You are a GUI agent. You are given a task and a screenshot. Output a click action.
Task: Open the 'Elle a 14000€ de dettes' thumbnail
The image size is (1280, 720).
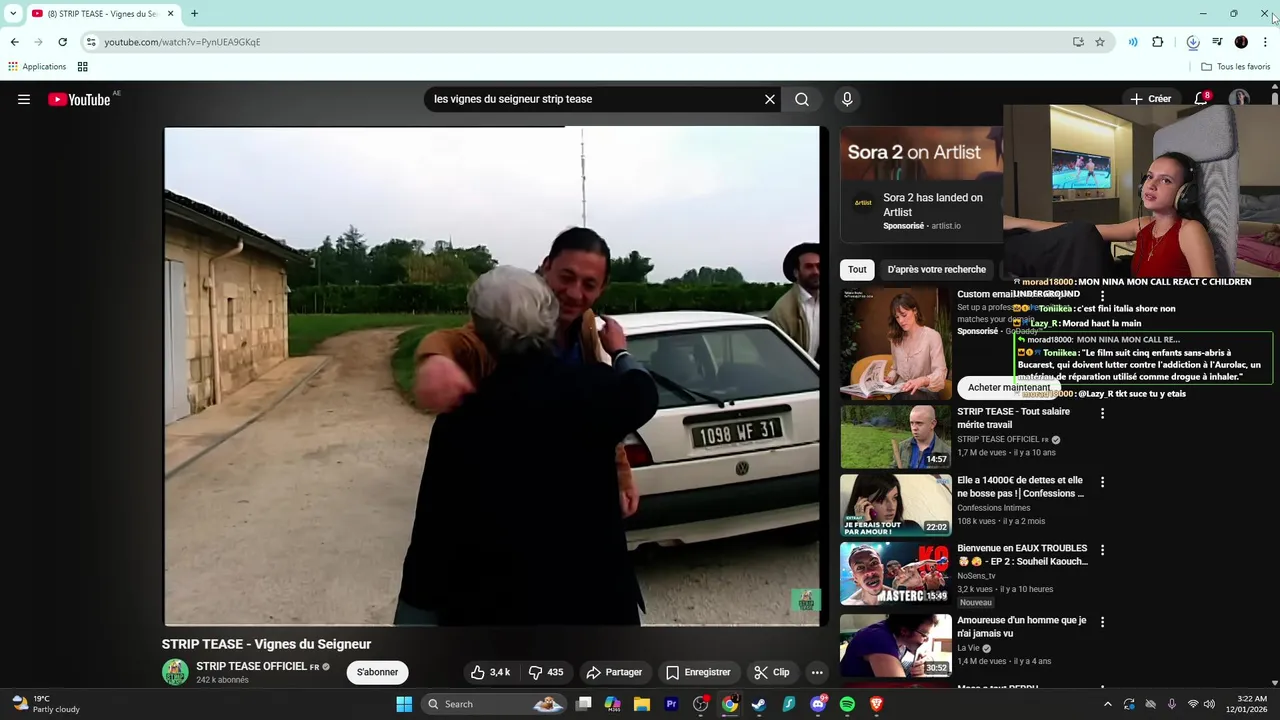[x=896, y=505]
